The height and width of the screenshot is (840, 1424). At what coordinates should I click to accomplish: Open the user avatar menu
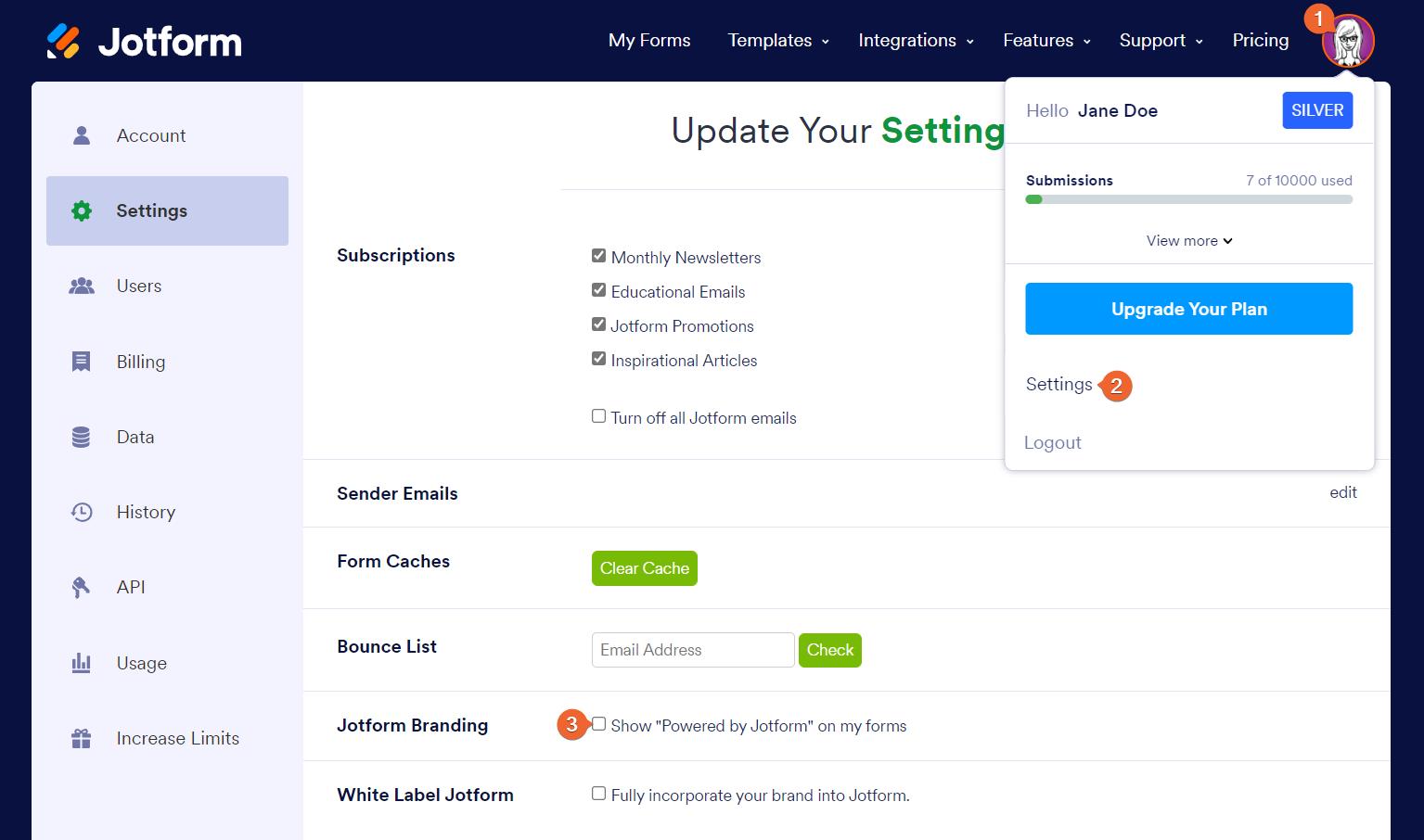click(1348, 42)
